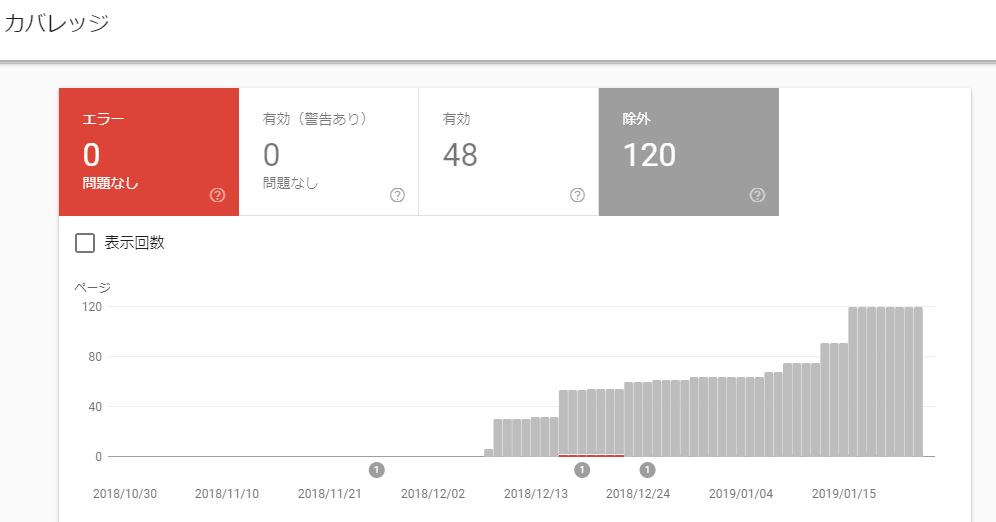Image resolution: width=996 pixels, height=522 pixels.
Task: Click the red error segment under the bars
Action: (x=591, y=455)
